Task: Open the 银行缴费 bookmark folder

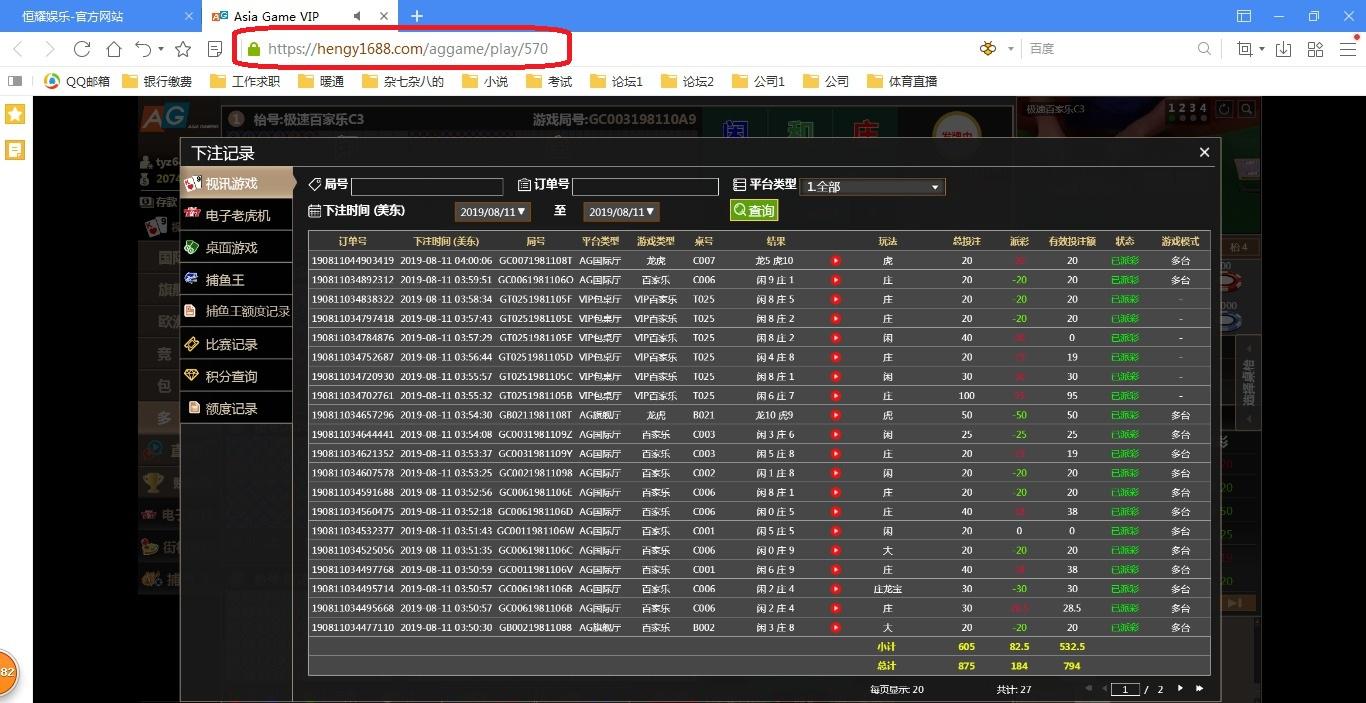Action: click(157, 81)
